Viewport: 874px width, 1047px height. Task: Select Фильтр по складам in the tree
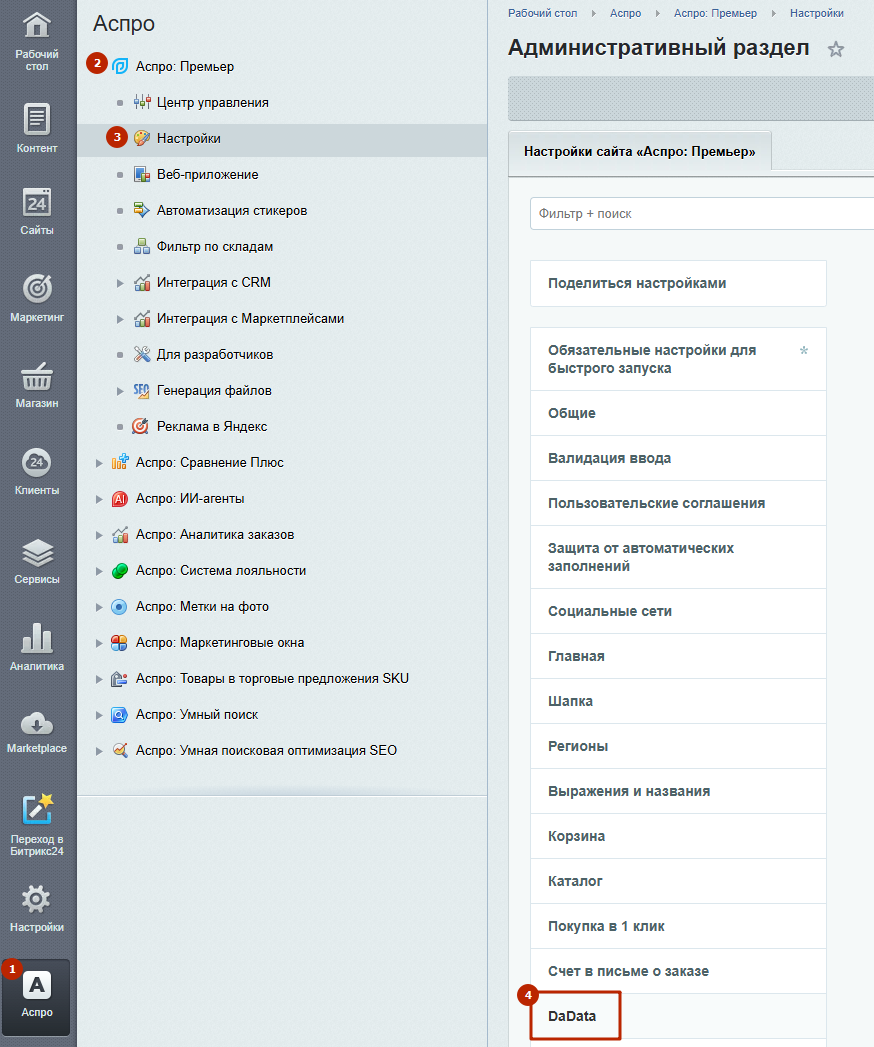(x=215, y=246)
